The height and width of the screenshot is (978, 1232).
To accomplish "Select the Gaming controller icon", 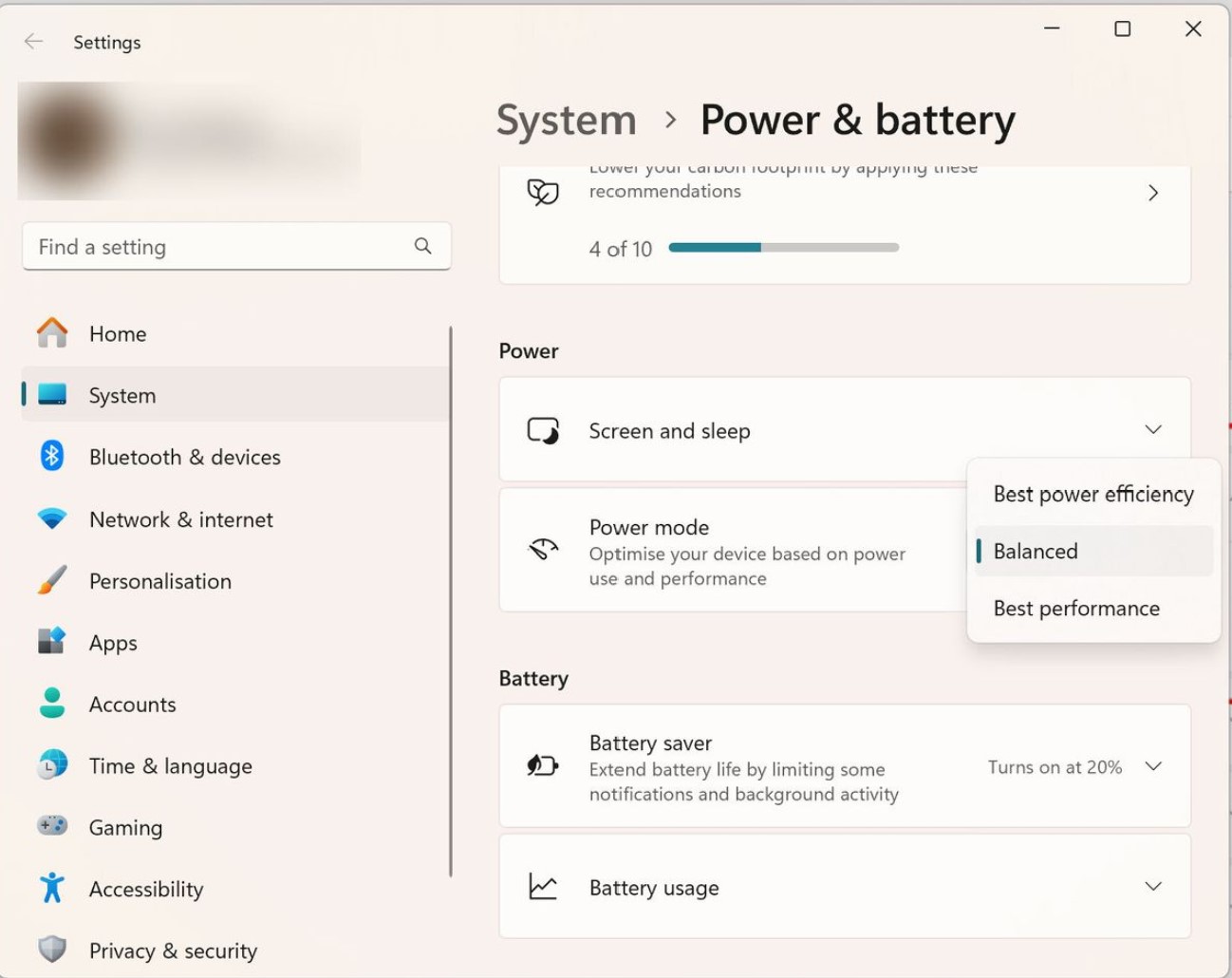I will point(51,827).
